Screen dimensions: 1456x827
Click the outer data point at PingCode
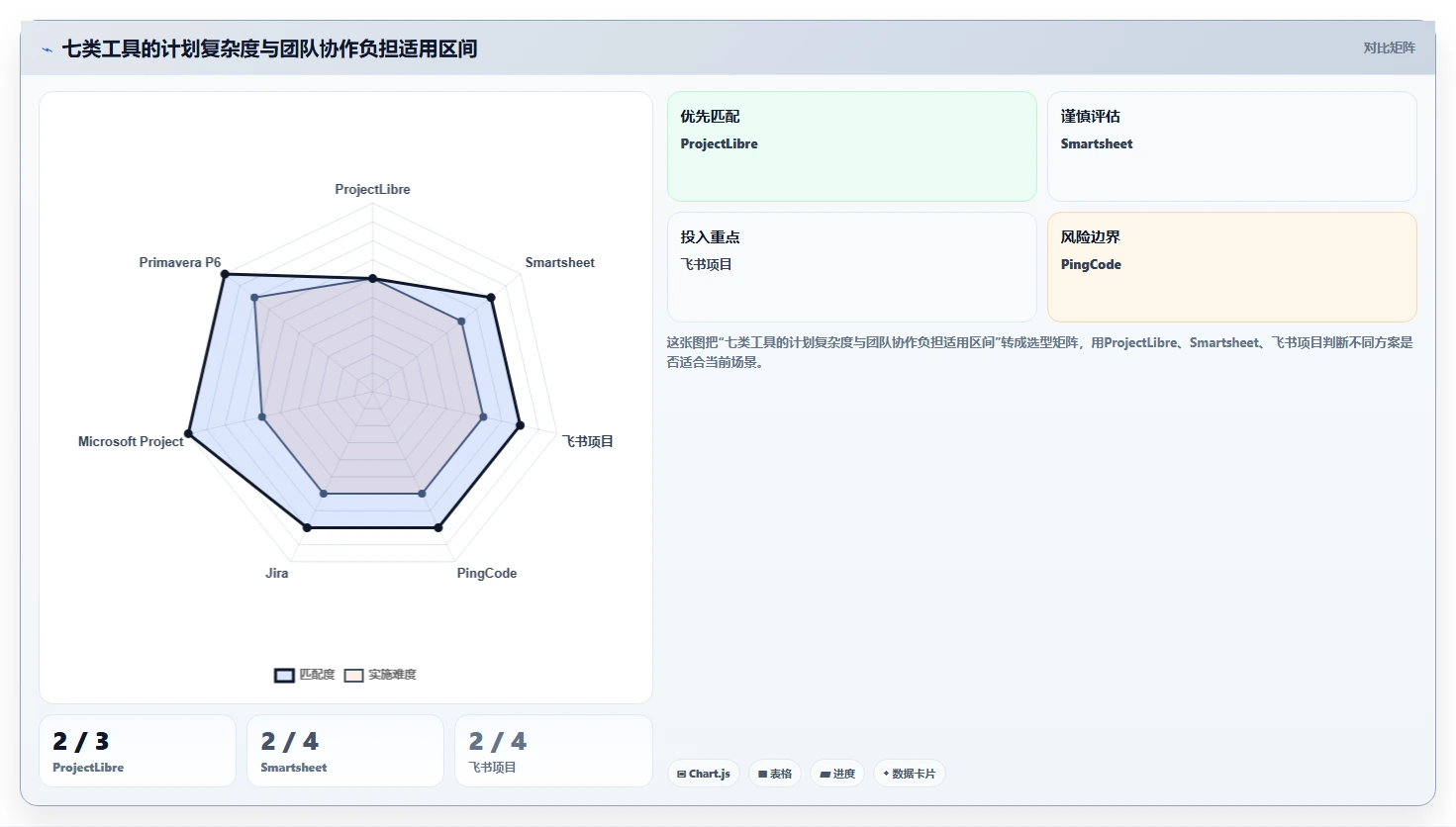[x=438, y=527]
